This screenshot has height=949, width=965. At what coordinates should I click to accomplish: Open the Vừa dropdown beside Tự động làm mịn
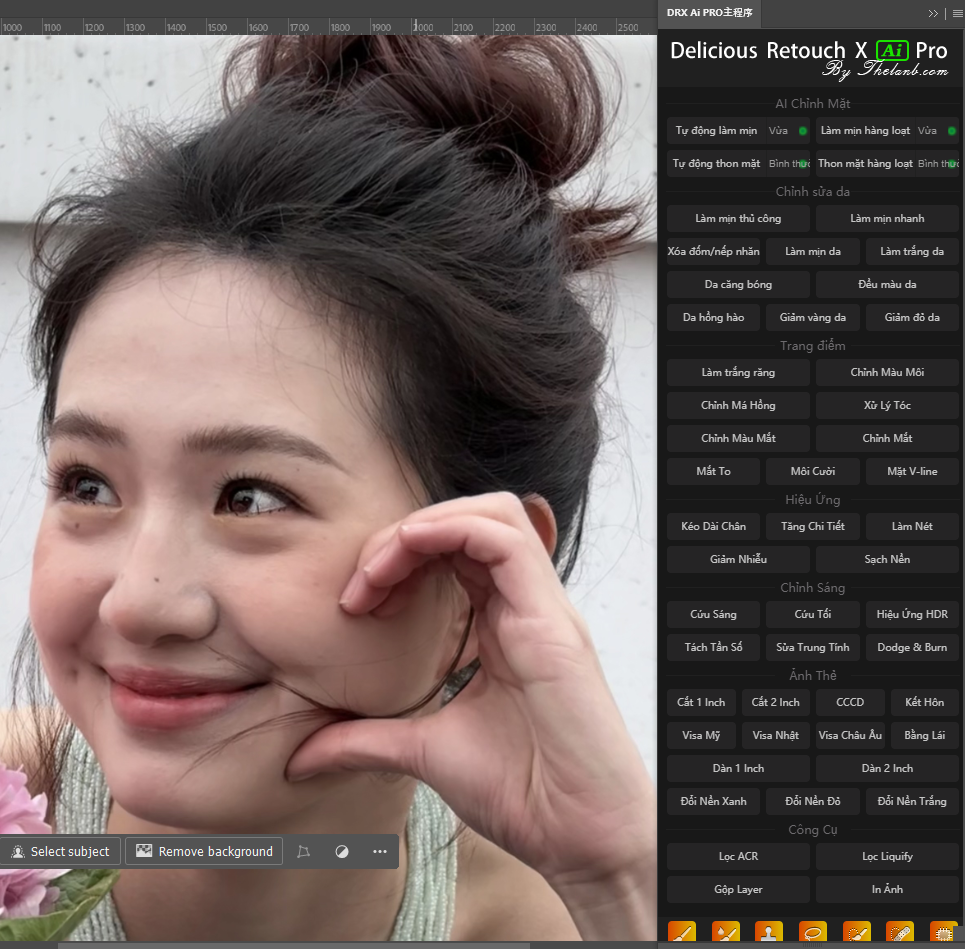(788, 130)
